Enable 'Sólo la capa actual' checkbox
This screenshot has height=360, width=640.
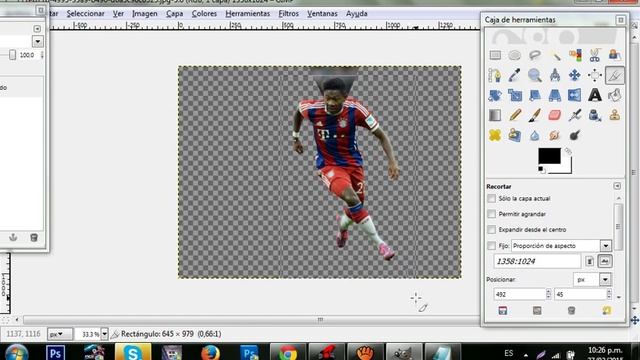(491, 198)
